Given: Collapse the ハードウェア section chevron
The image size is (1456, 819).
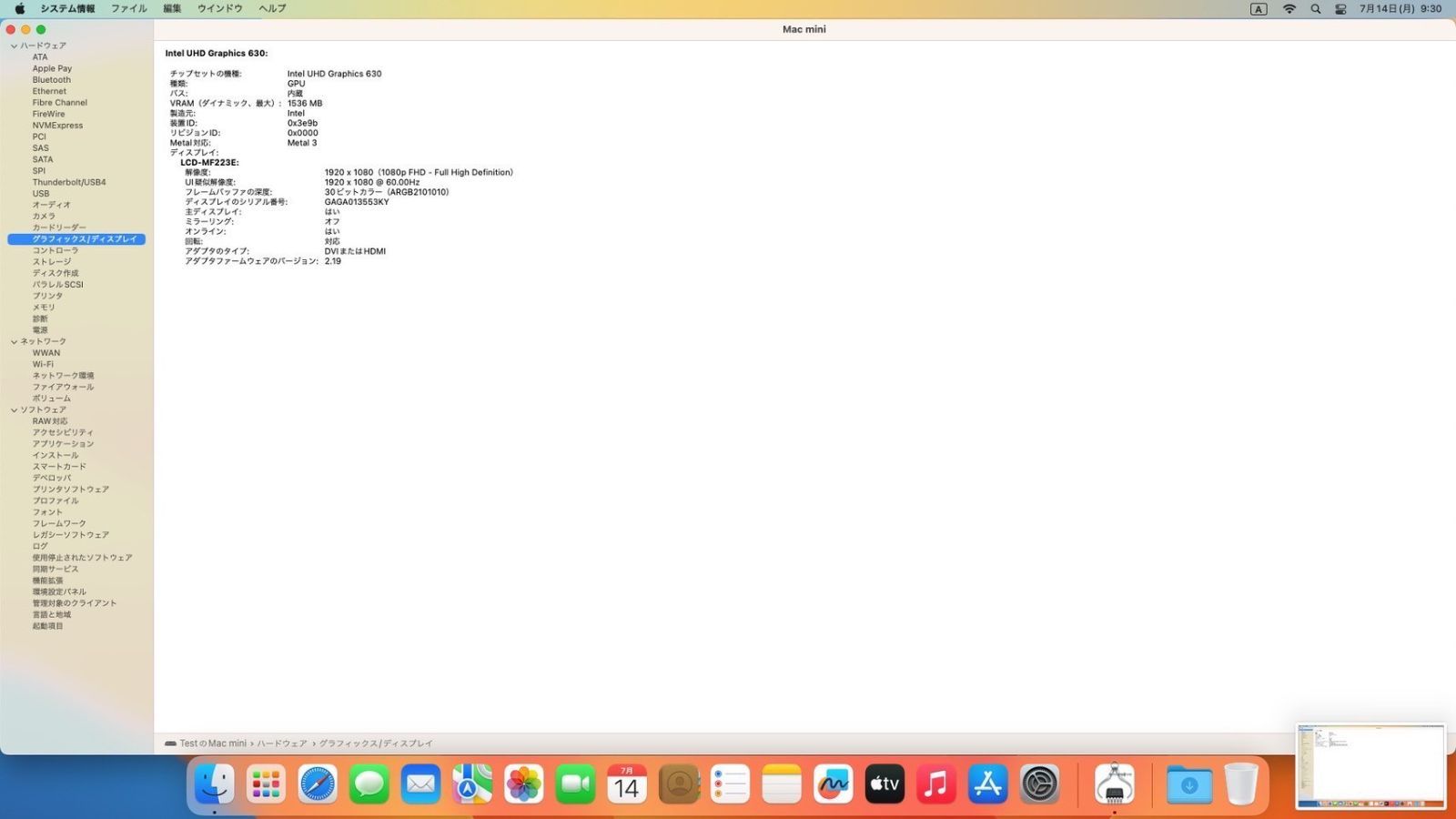Looking at the screenshot, I should (x=14, y=45).
